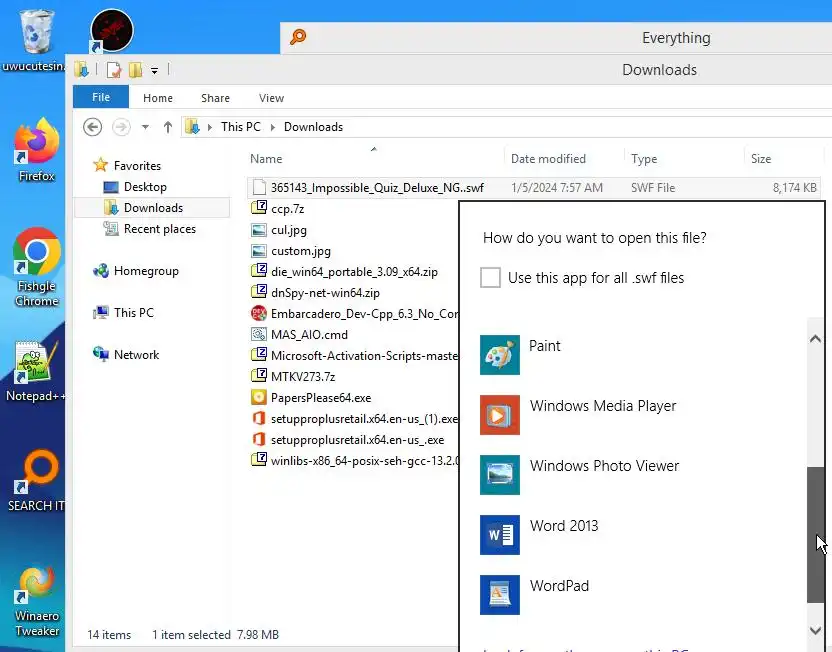The width and height of the screenshot is (832, 652).
Task: Choose Paint to open the file
Action: [641, 355]
